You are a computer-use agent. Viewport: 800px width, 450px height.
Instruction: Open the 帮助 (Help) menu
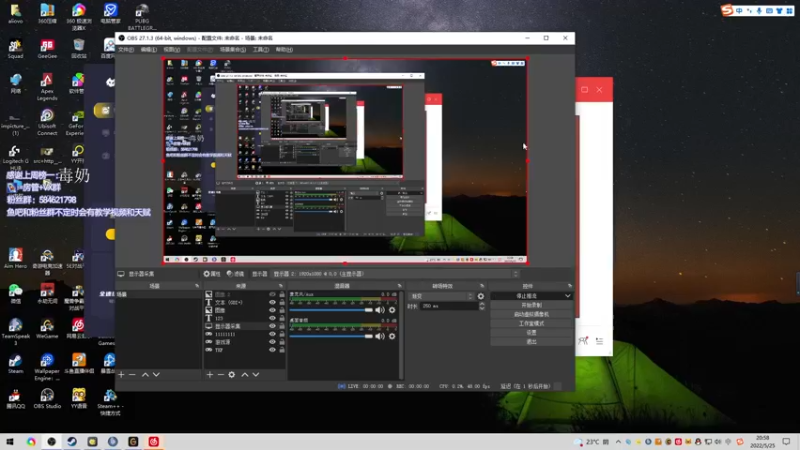tap(284, 49)
